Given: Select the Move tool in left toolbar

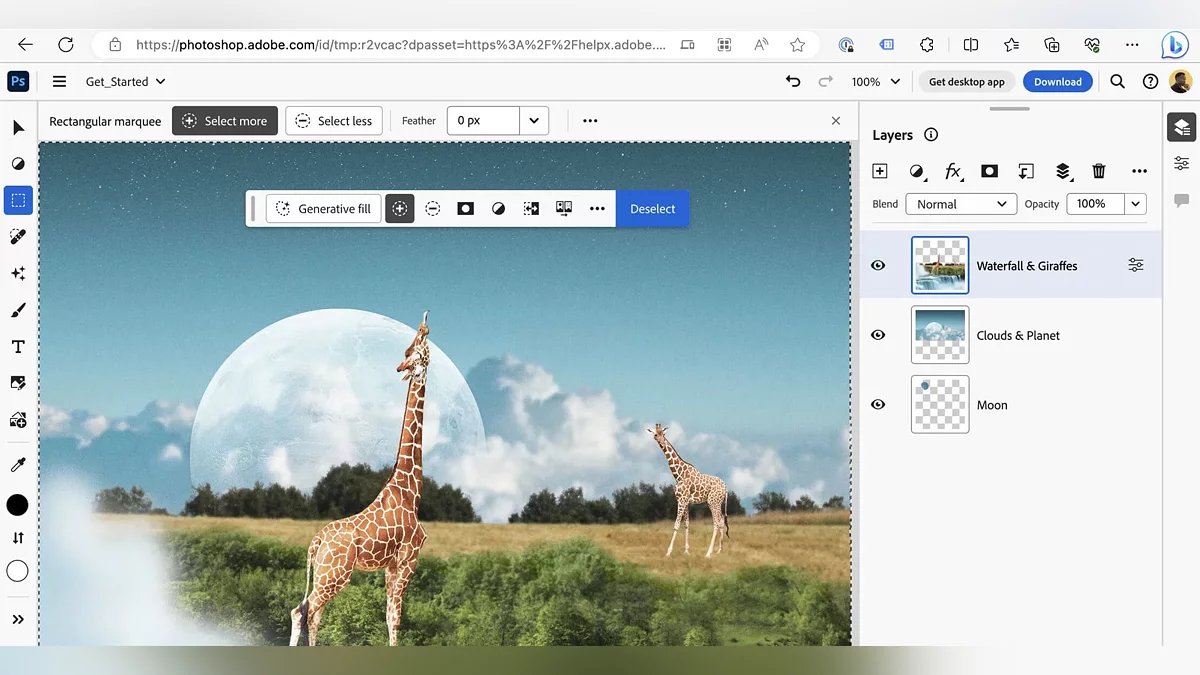Looking at the screenshot, I should coord(18,128).
